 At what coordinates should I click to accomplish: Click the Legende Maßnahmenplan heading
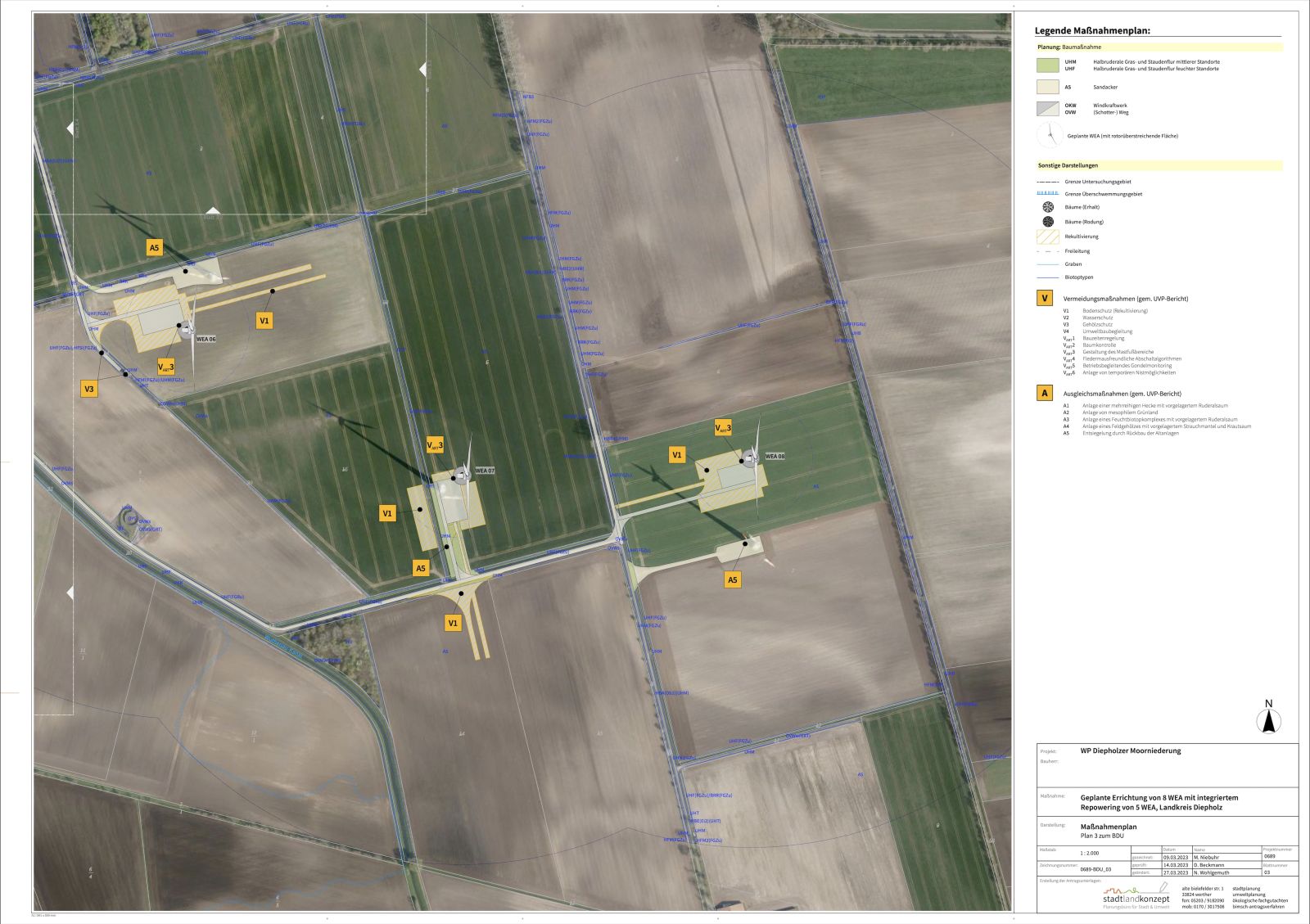[1092, 31]
